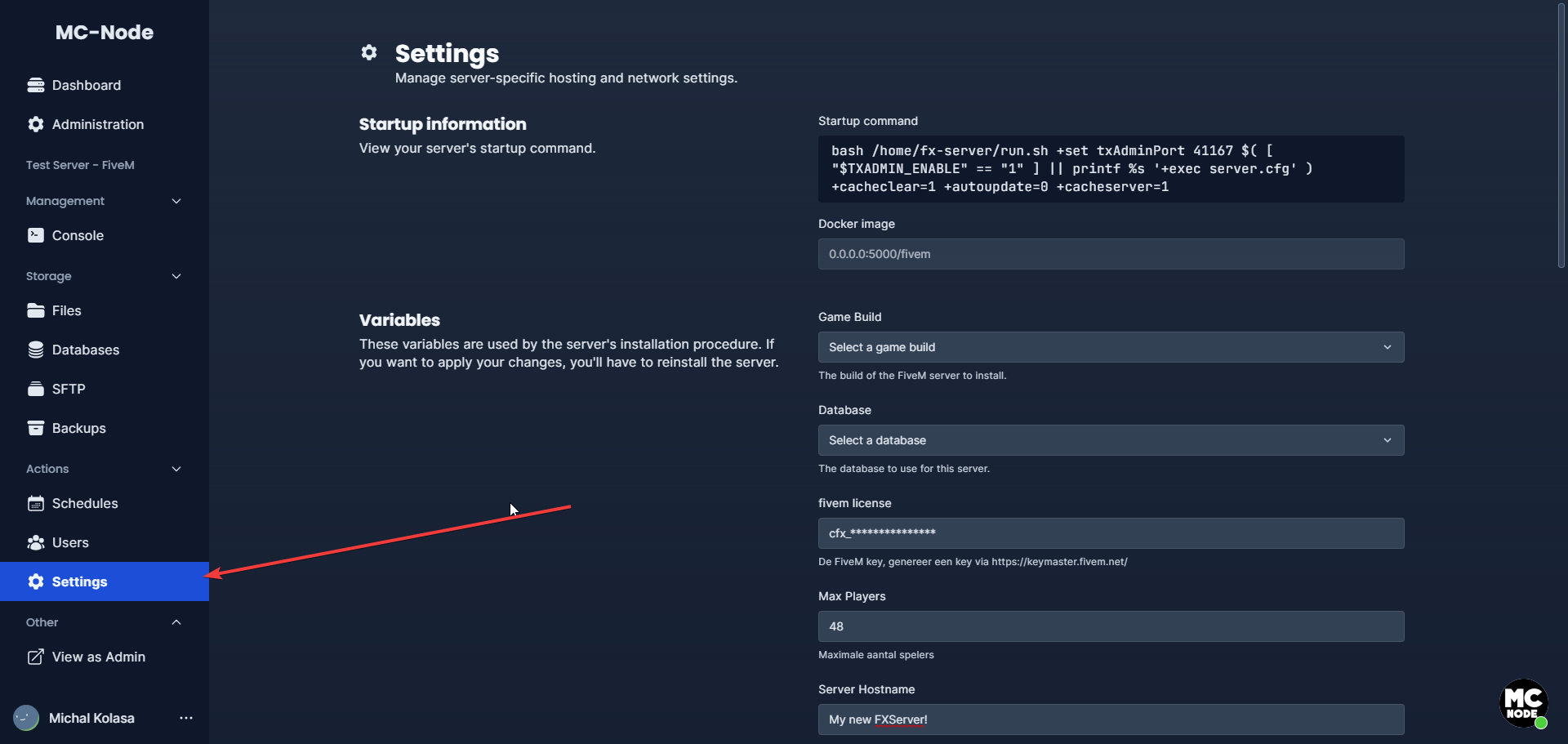Click the Startup command code box

click(1111, 169)
